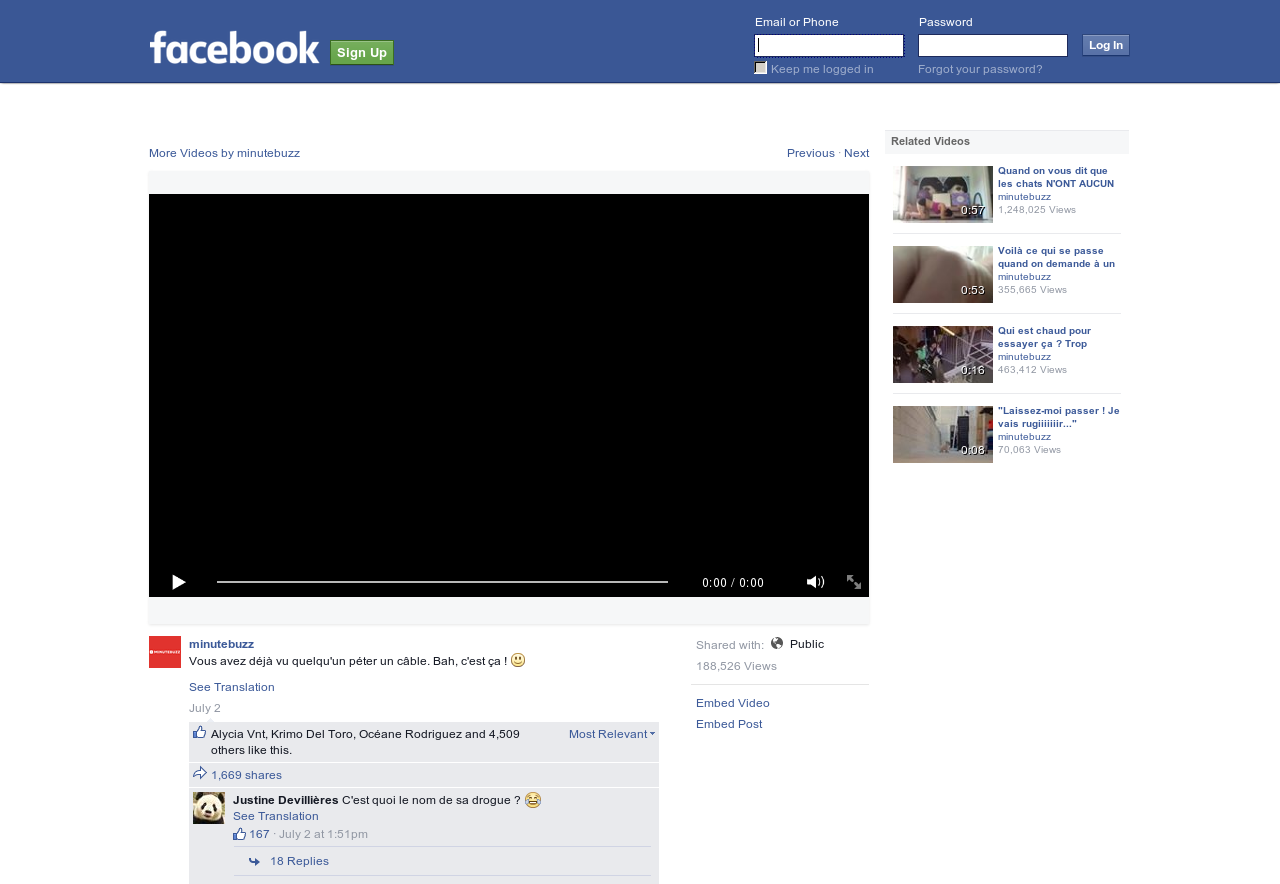1280x884 pixels.
Task: Open the 0:08 related video thumbnail
Action: pos(943,434)
